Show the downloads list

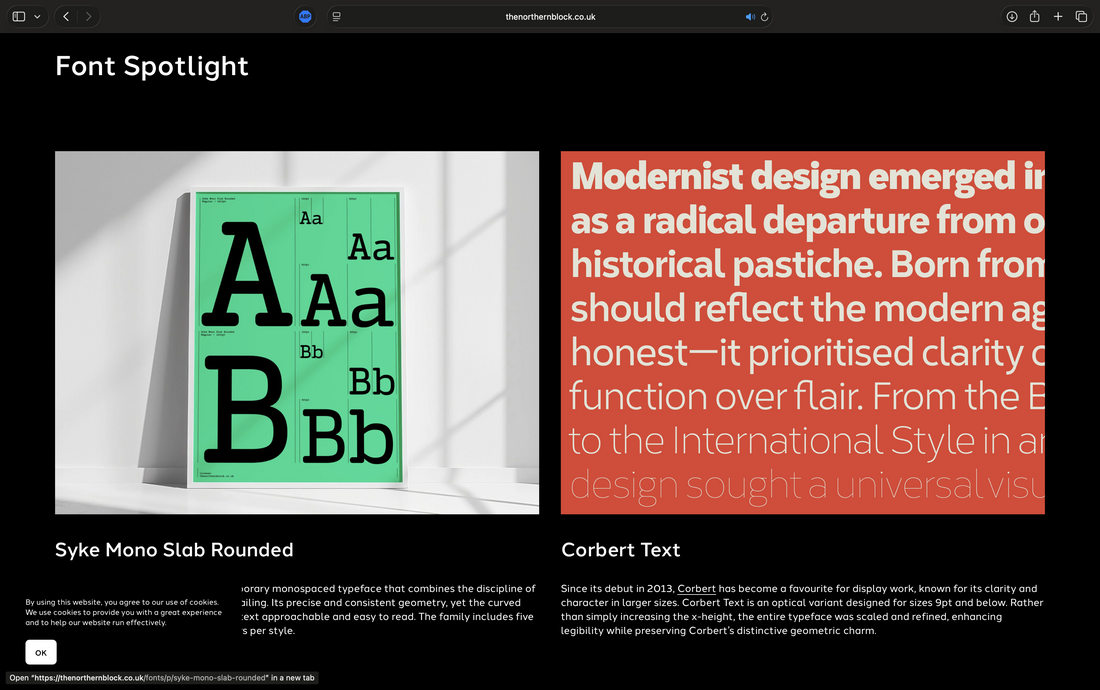coord(1012,17)
